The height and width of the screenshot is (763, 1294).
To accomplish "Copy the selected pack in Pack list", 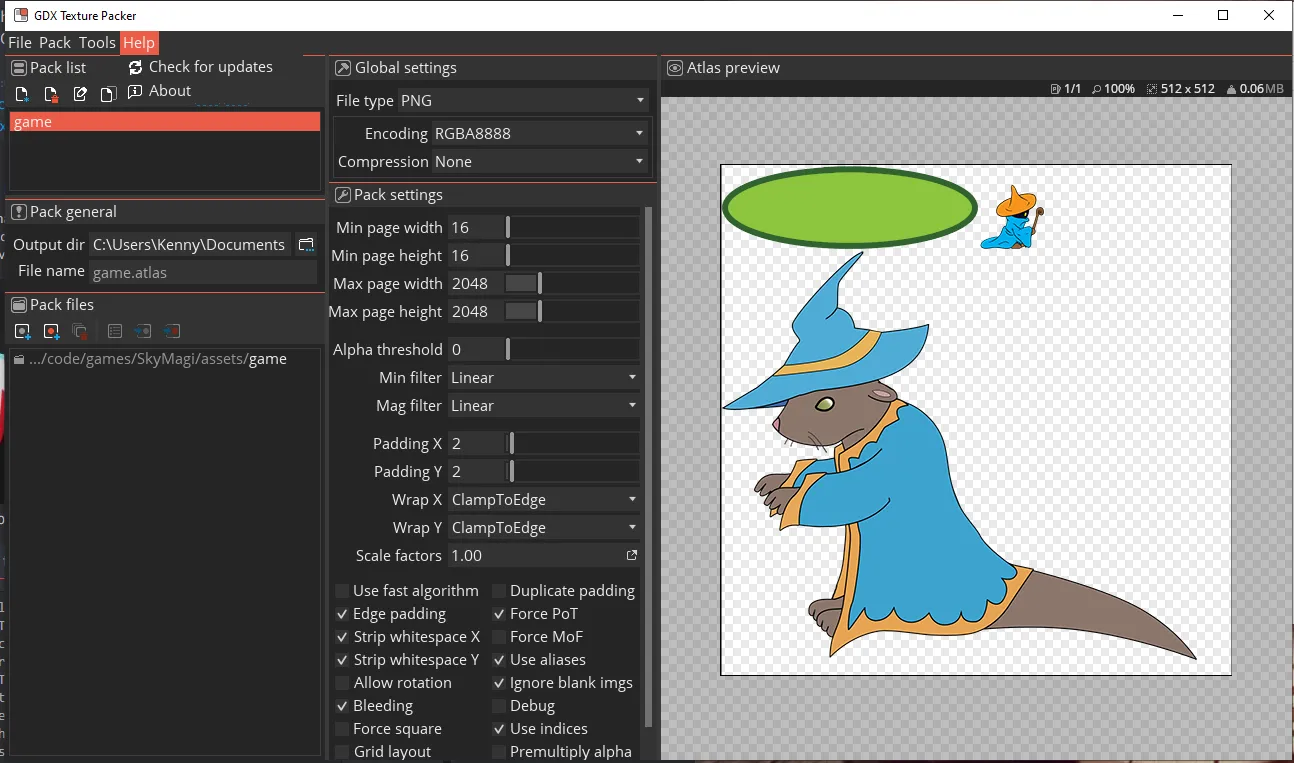I will click(x=108, y=94).
